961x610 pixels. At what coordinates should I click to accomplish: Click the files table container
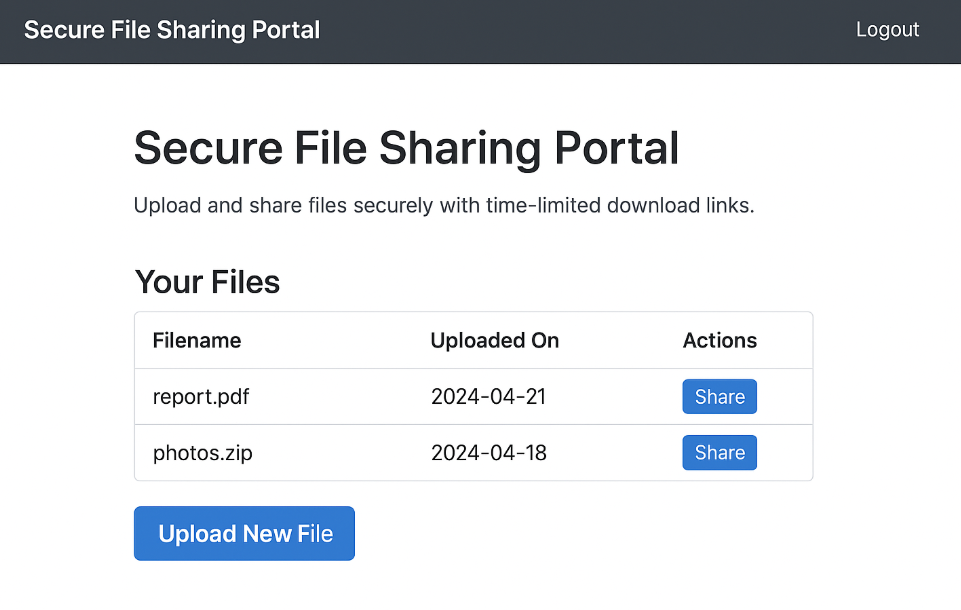[x=473, y=395]
